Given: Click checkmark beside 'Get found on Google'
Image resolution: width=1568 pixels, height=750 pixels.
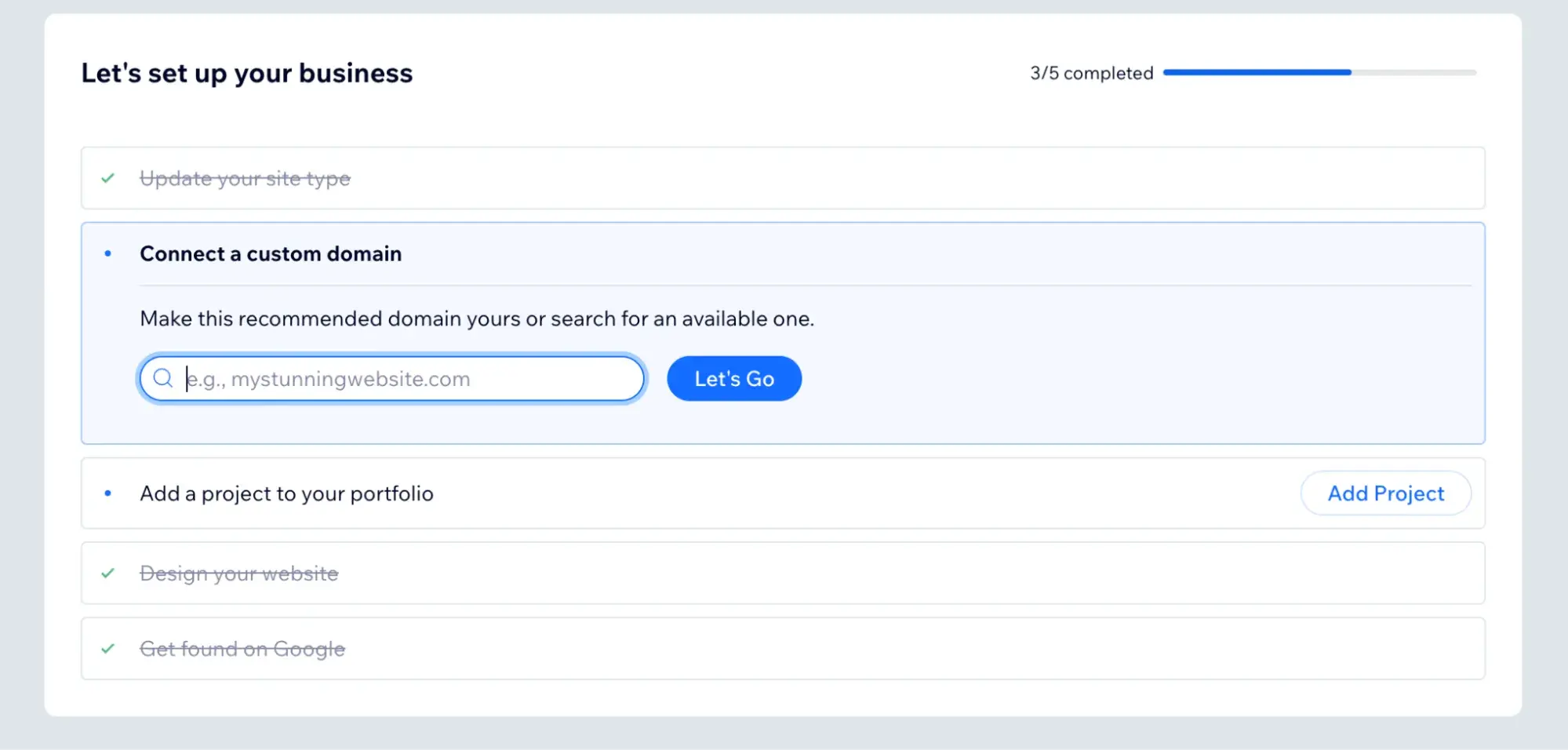Looking at the screenshot, I should 108,649.
